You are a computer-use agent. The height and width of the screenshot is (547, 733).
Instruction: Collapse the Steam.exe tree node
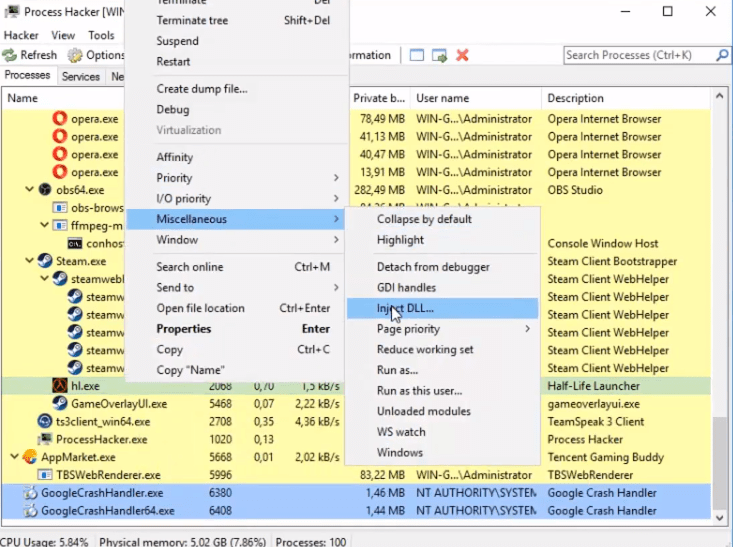coord(29,261)
